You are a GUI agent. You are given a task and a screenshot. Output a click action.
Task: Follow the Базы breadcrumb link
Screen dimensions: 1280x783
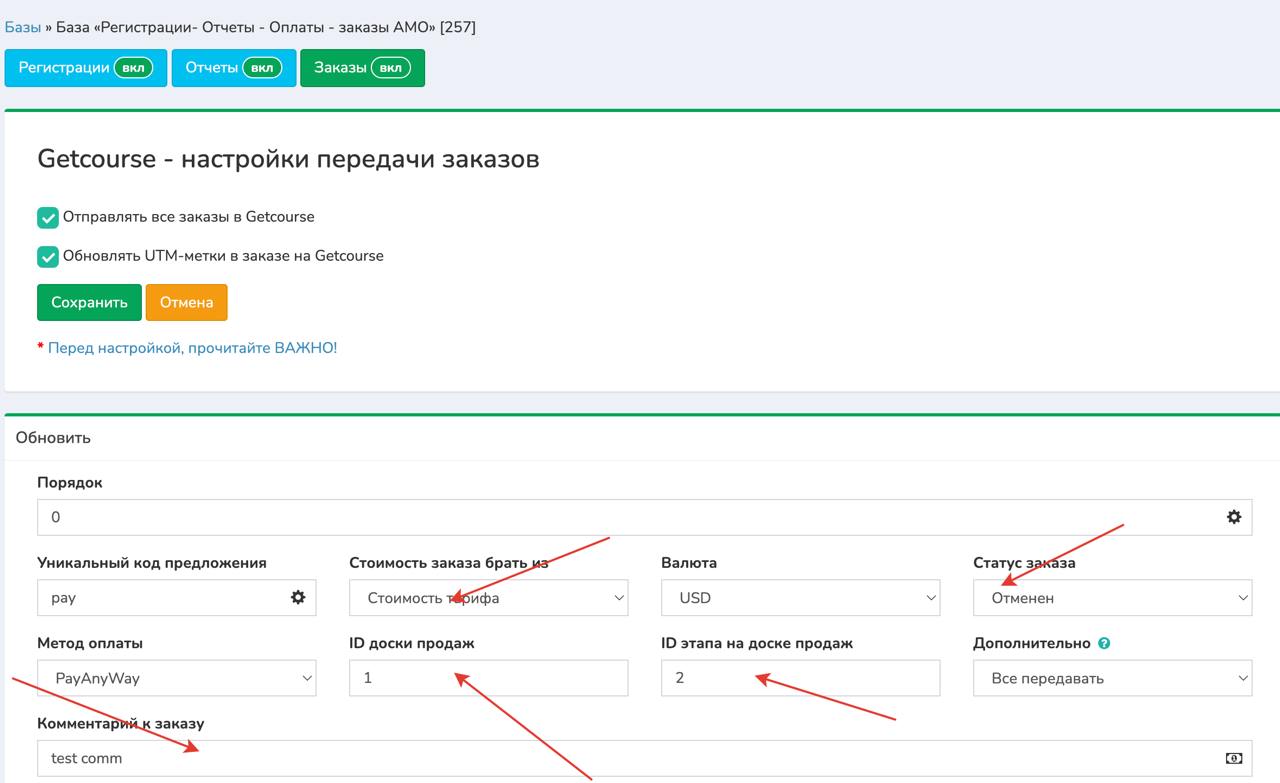[x=23, y=27]
